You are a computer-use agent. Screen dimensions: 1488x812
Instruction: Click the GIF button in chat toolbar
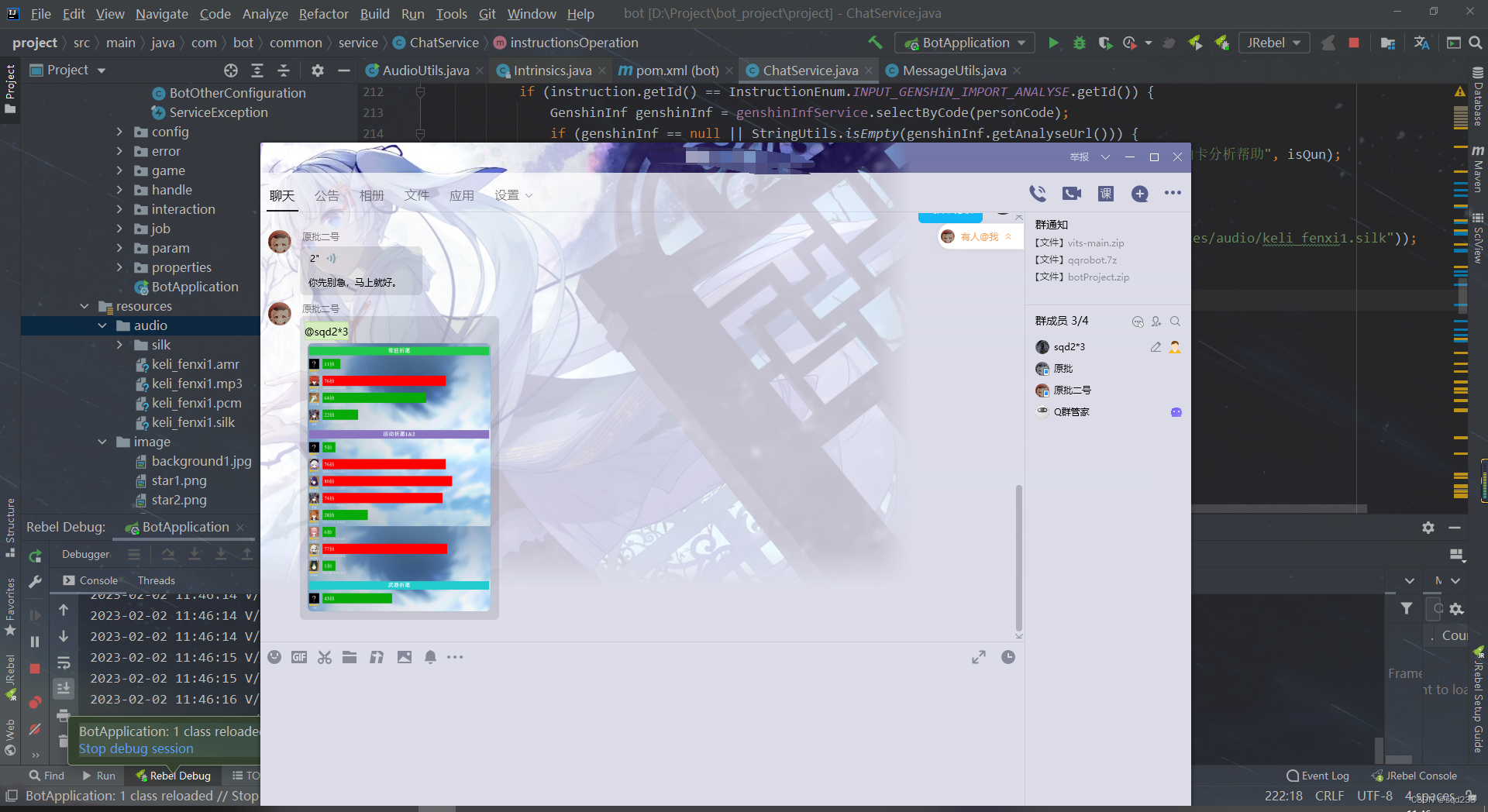[299, 657]
